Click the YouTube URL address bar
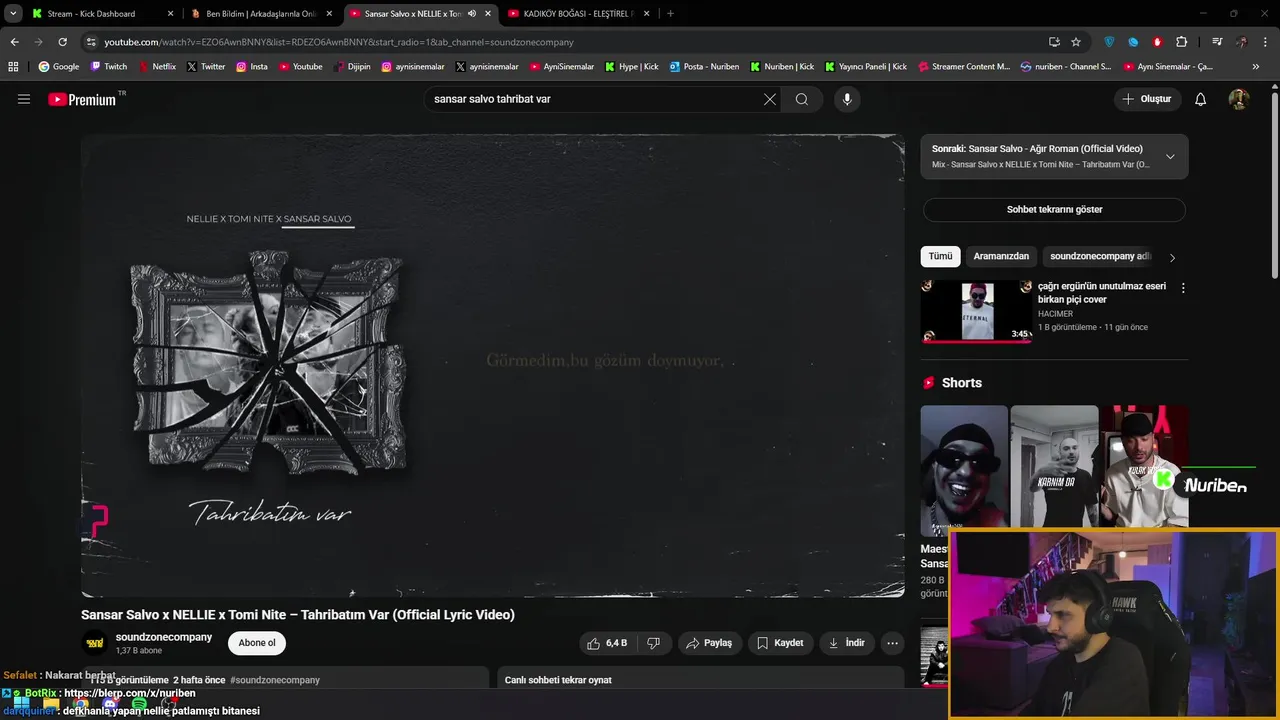Screen dimensions: 1280x720 click(560, 42)
